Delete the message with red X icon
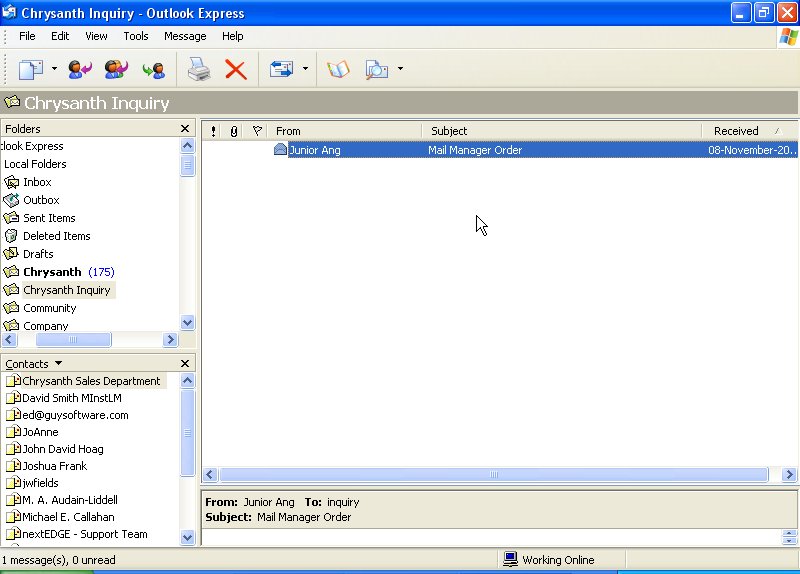The width and height of the screenshot is (800, 574). coord(236,69)
